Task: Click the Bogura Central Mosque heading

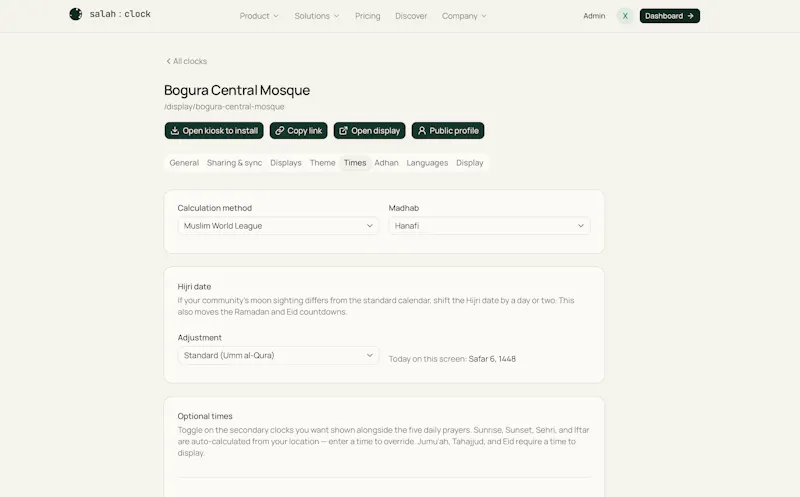Action: 237,90
